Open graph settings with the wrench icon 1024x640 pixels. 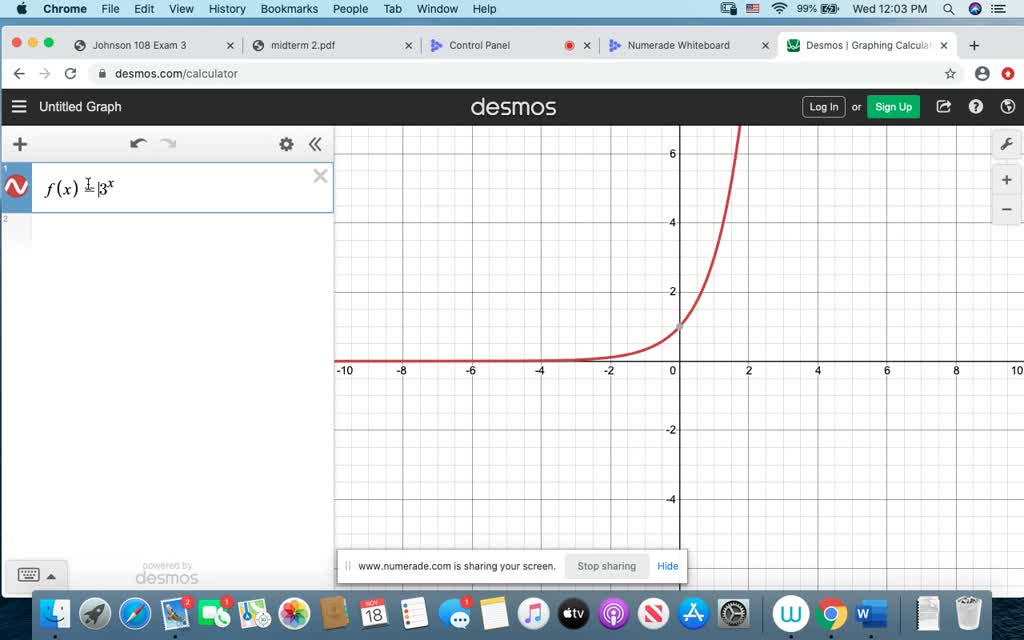pyautogui.click(x=1007, y=143)
